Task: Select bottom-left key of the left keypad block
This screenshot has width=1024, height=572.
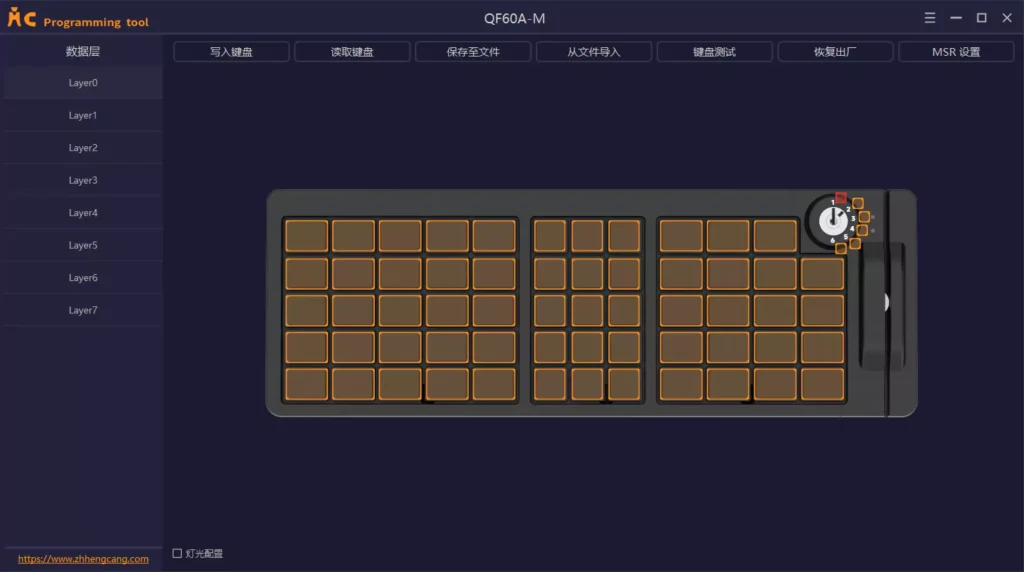Action: (x=306, y=385)
